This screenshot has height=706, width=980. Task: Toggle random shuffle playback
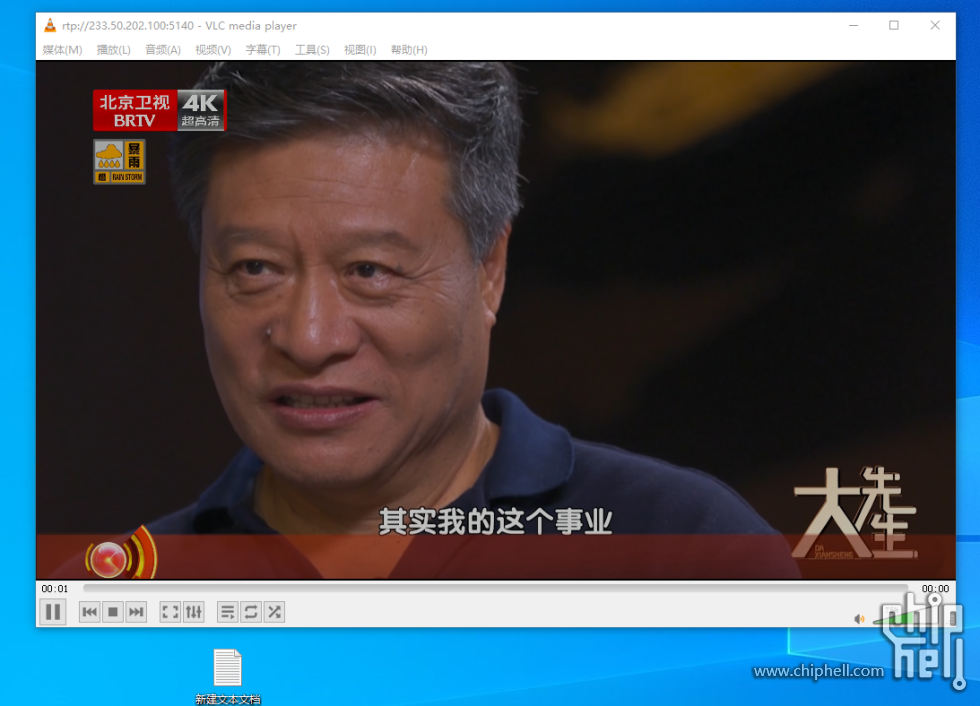274,612
